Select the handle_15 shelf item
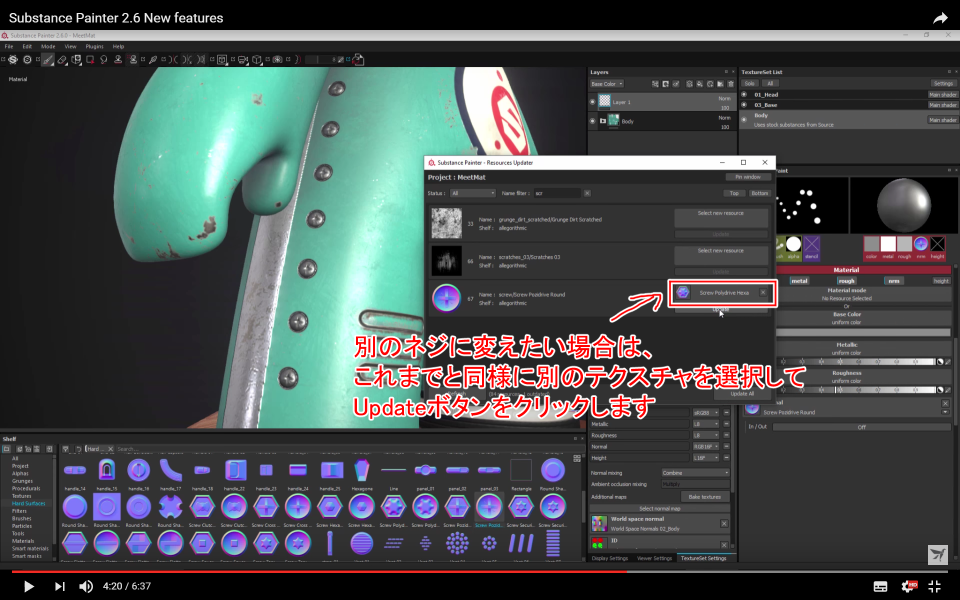Image resolution: width=960 pixels, height=600 pixels. tap(107, 474)
